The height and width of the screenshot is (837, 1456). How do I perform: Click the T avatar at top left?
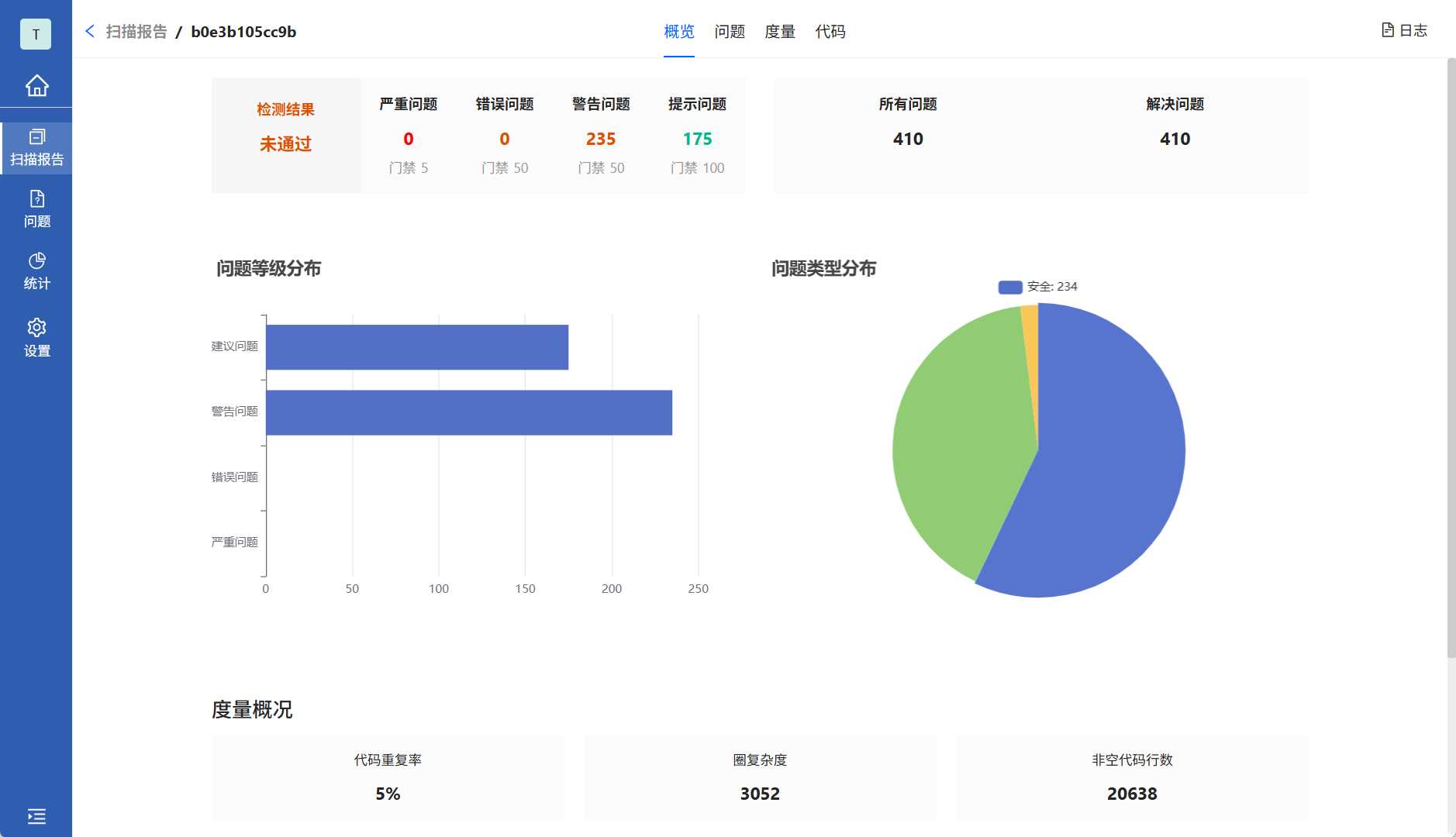[x=36, y=34]
